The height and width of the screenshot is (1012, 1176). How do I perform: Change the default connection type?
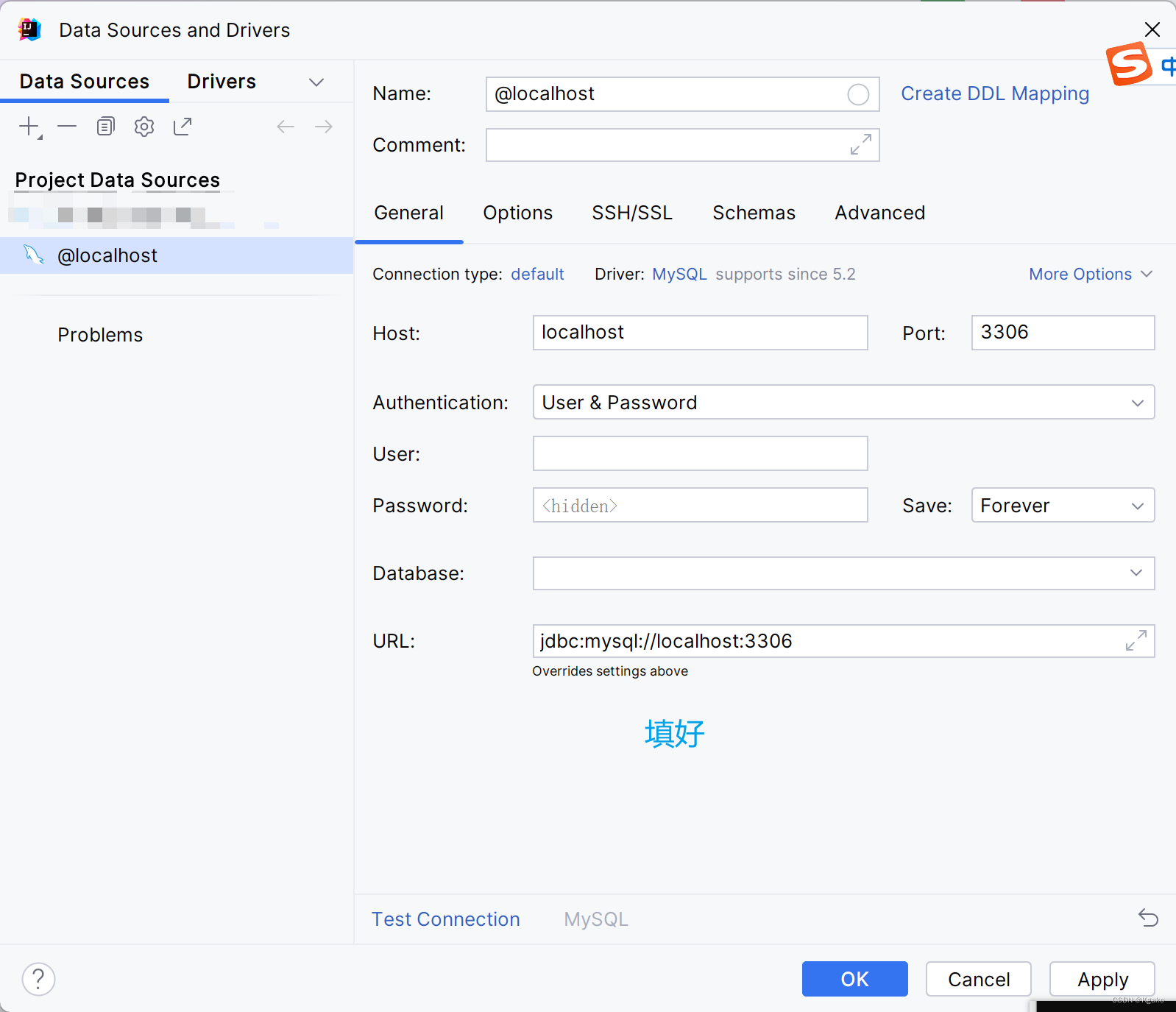537,274
